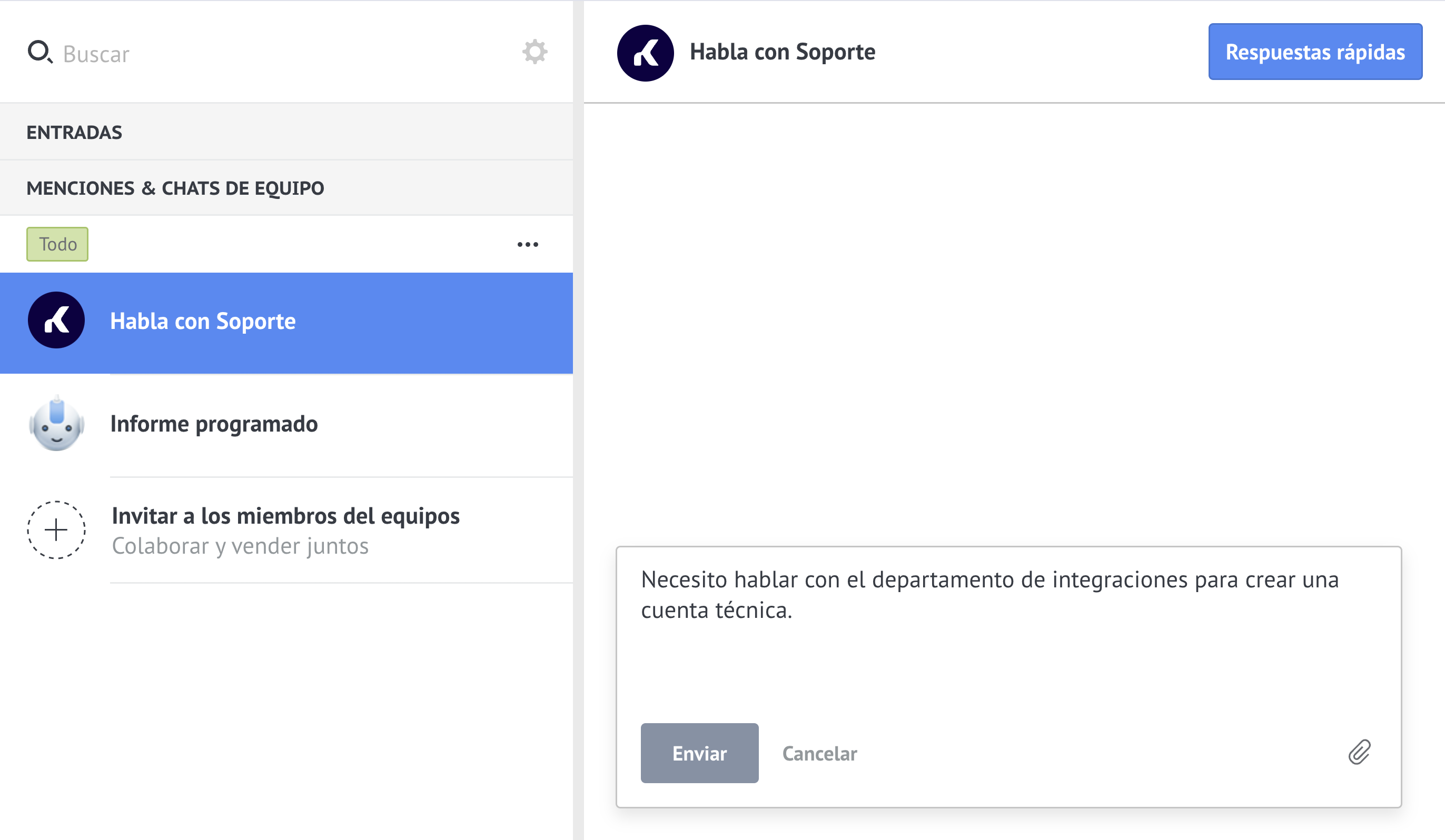This screenshot has width=1445, height=840.
Task: Click the Soporte logo in the chat list
Action: (x=56, y=321)
